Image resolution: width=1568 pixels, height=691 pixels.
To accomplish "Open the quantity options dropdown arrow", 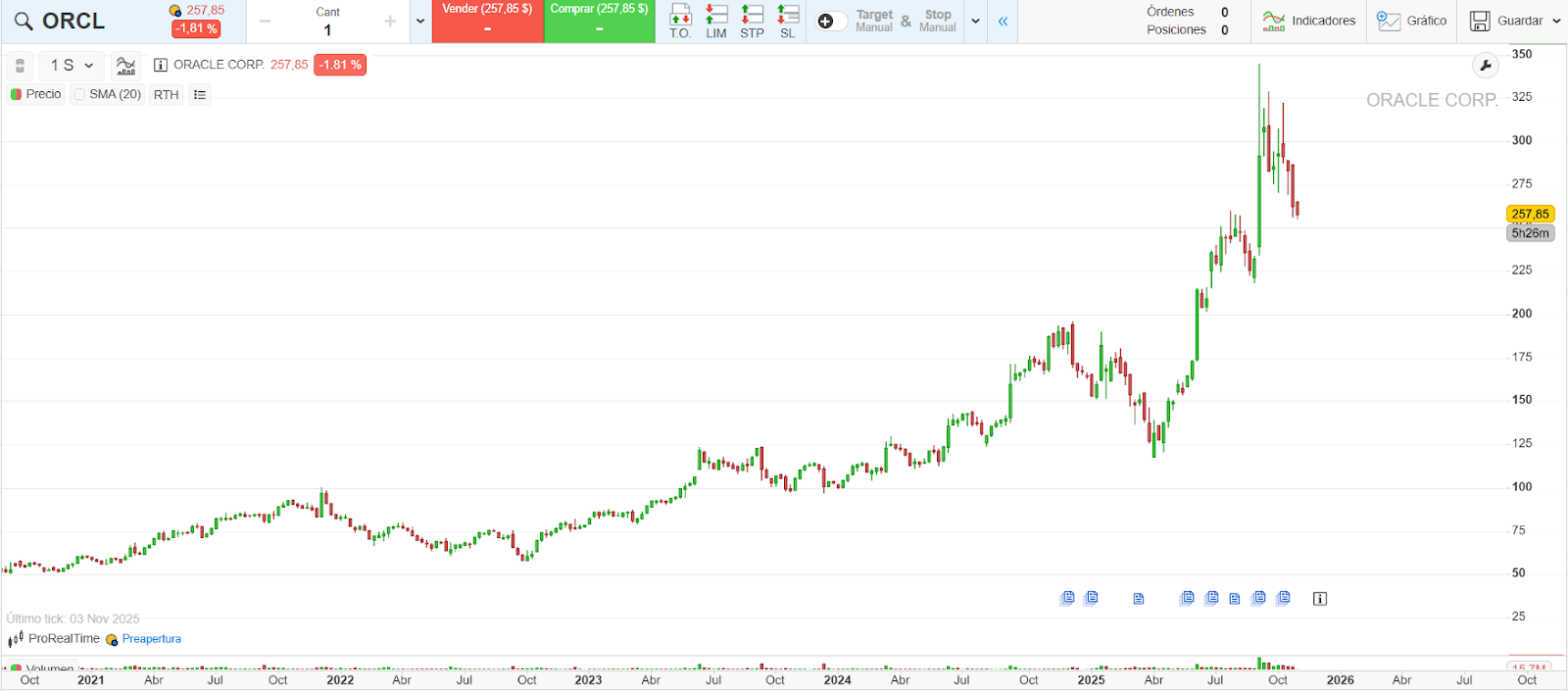I will click(x=420, y=22).
